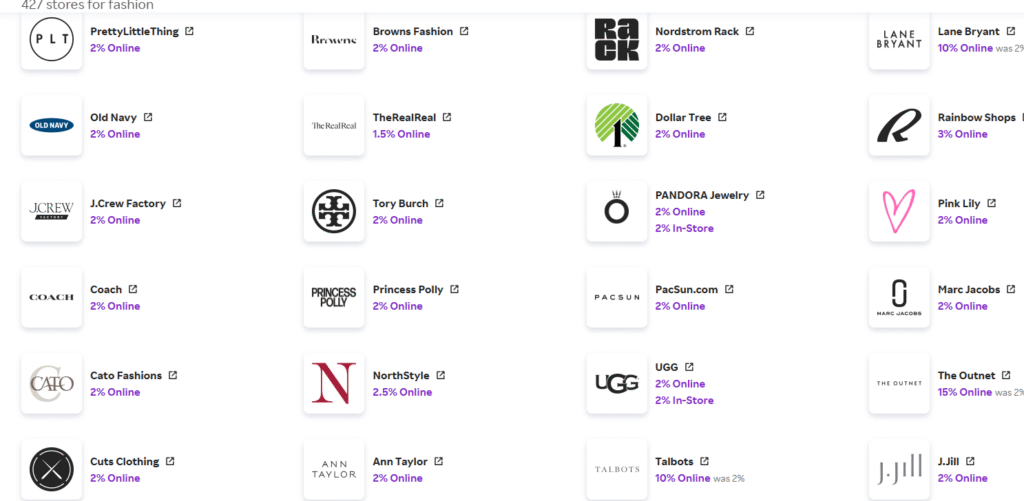The height and width of the screenshot is (501, 1024).
Task: Open external link icon beside Talbots
Action: [704, 461]
